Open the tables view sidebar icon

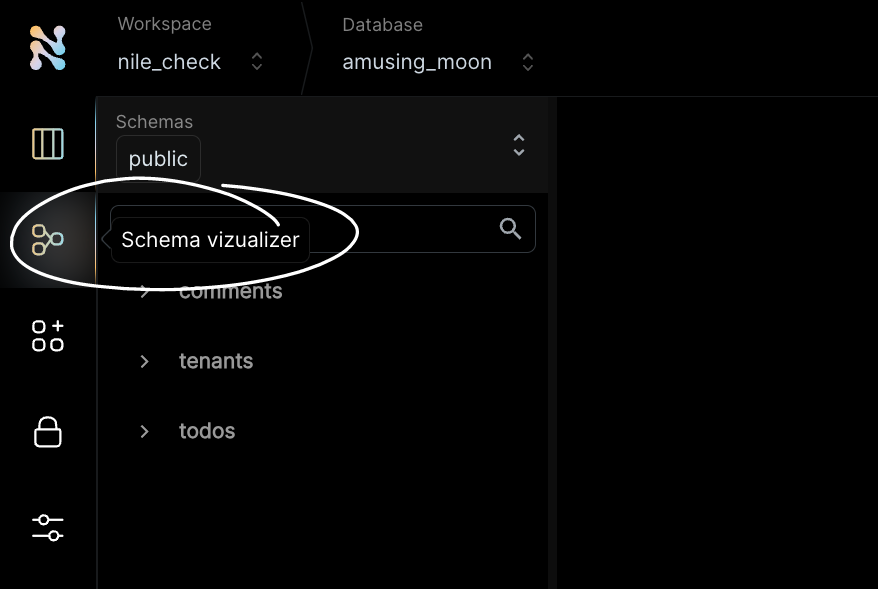tap(48, 144)
